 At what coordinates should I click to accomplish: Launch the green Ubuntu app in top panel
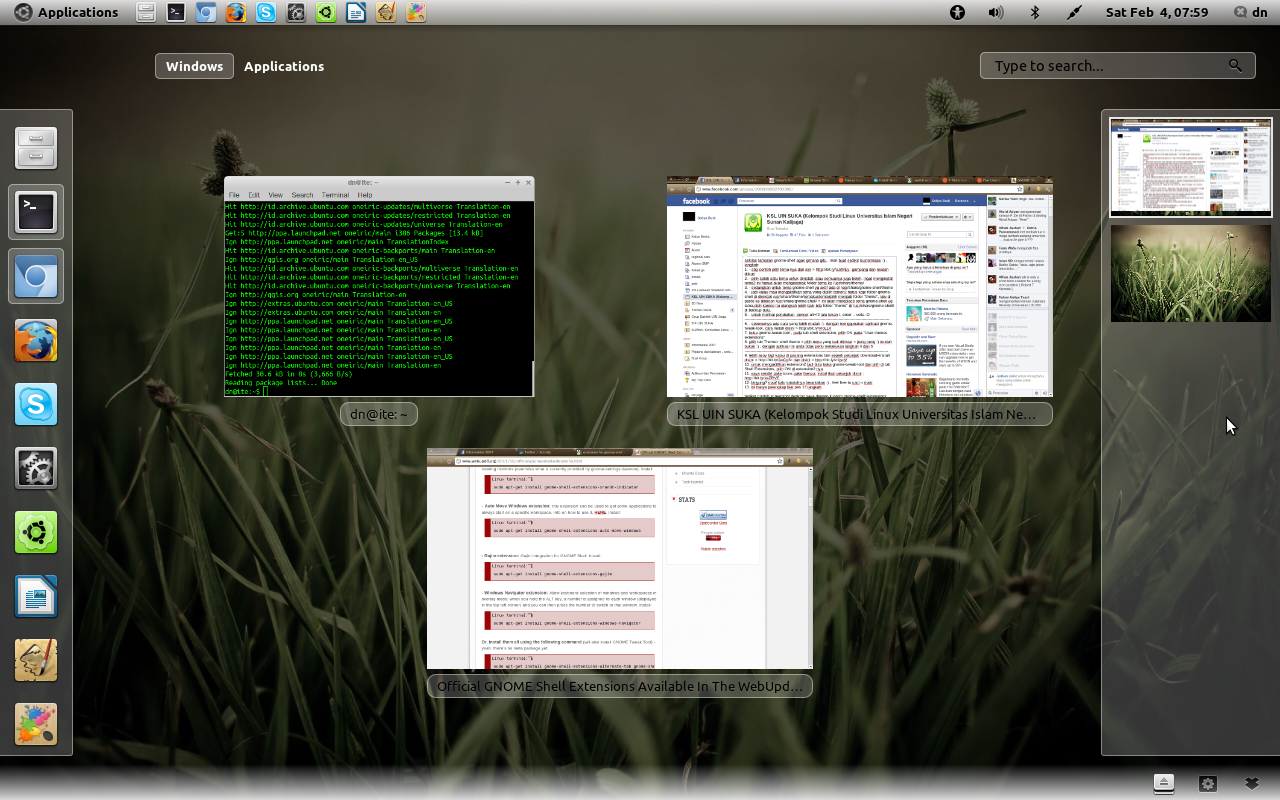coord(326,13)
